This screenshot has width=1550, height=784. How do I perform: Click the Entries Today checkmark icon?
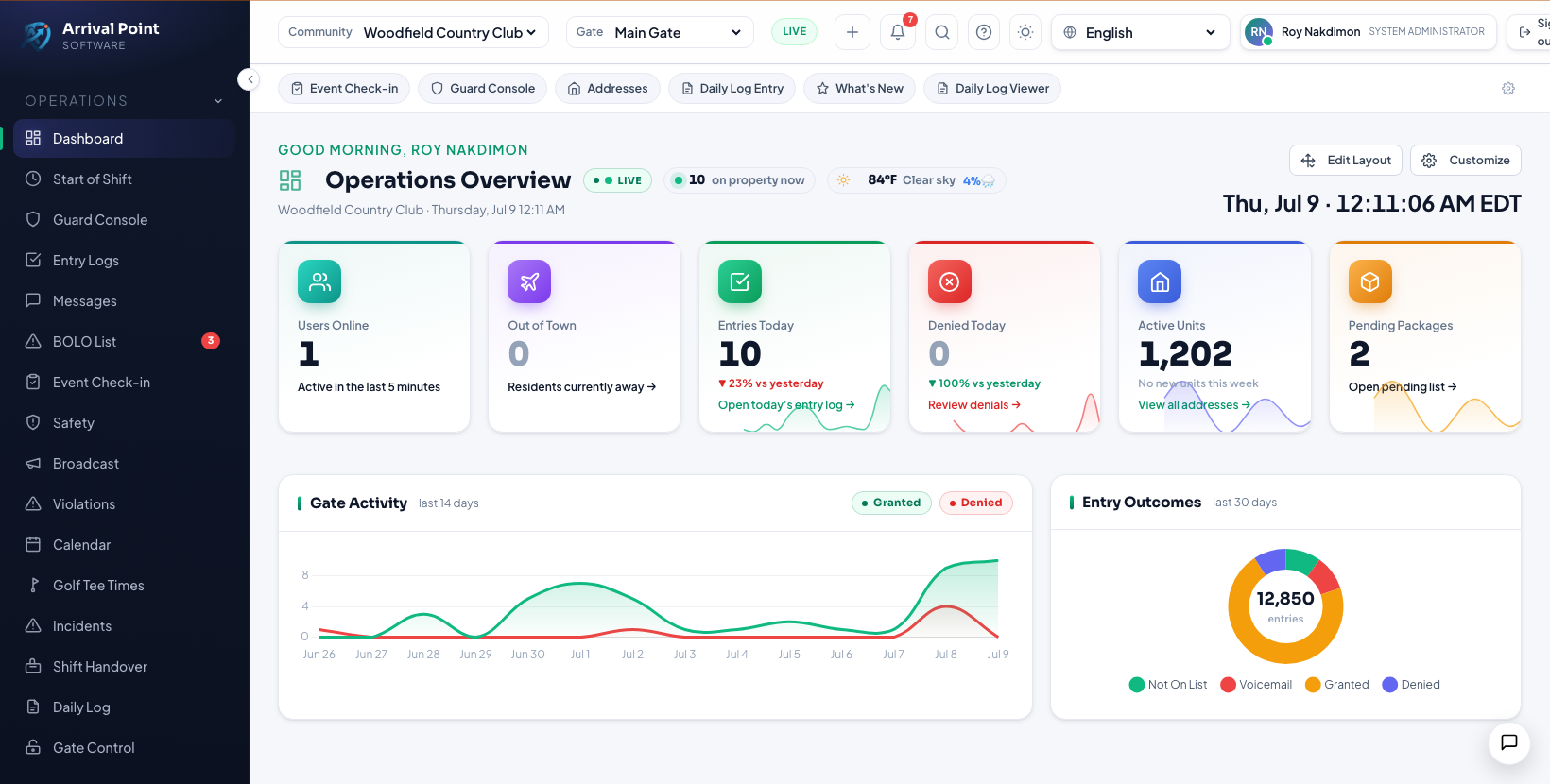[x=740, y=281]
